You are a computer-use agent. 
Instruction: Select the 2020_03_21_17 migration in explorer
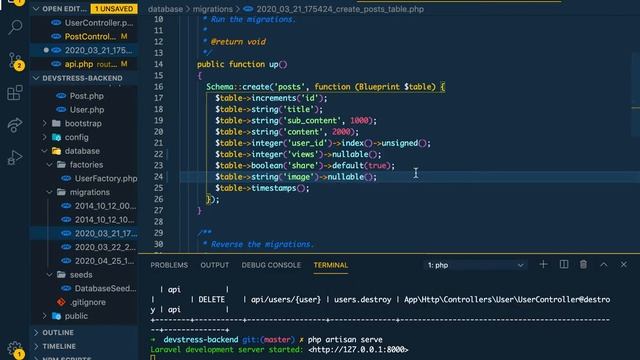pos(106,233)
